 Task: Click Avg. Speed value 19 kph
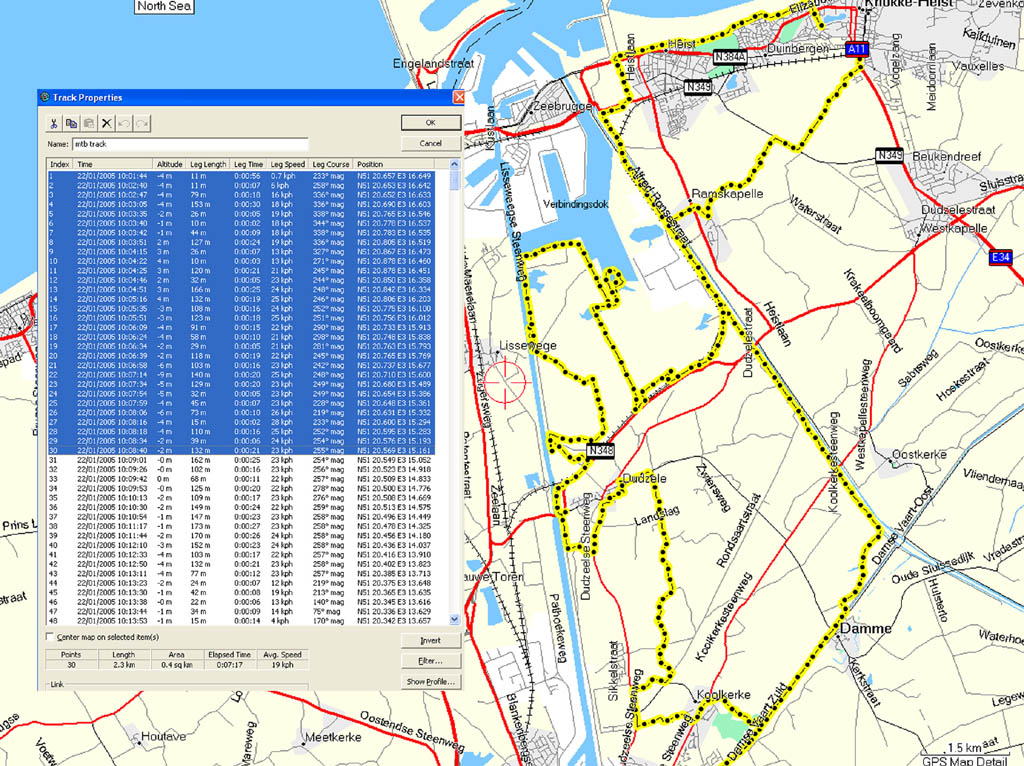click(x=282, y=665)
